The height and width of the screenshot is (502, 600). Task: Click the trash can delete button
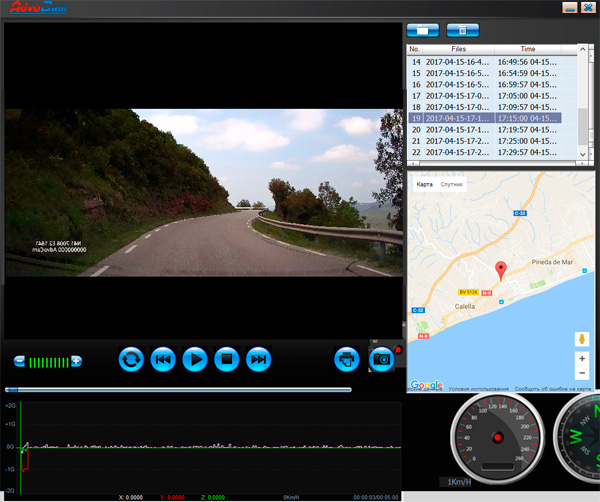463,30
